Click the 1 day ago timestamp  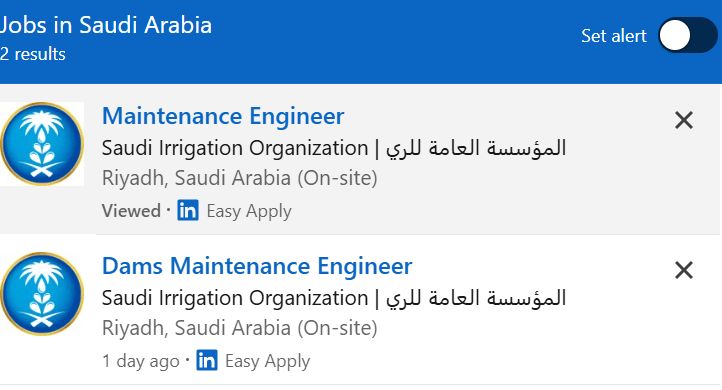pos(141,361)
